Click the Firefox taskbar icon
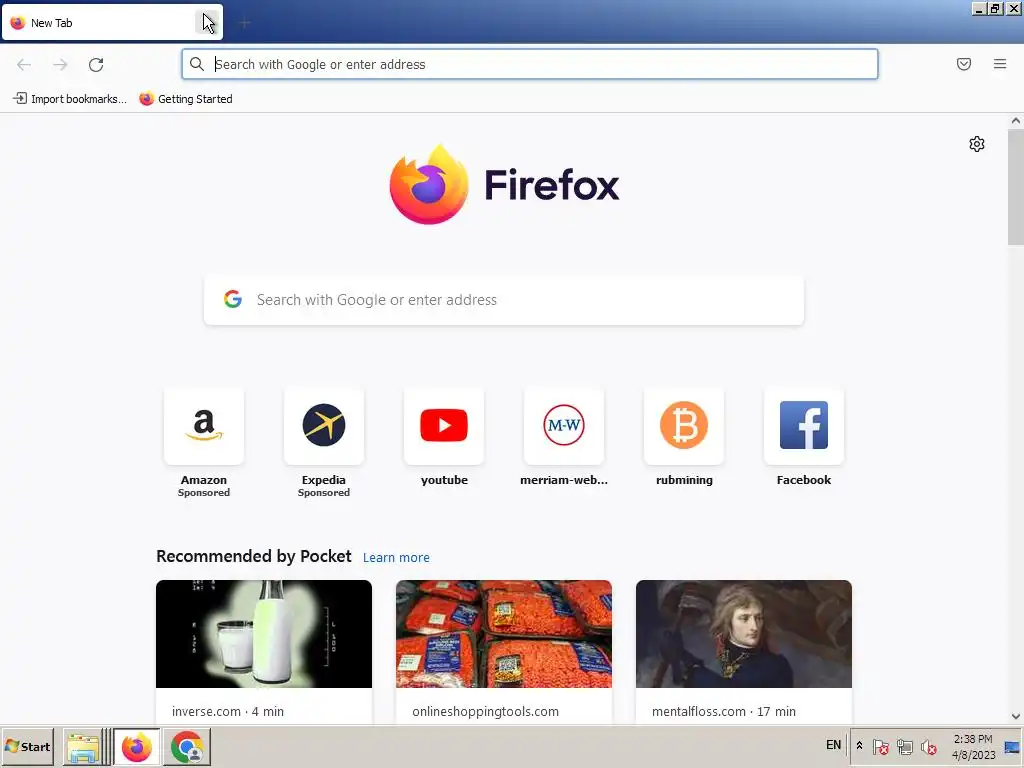This screenshot has width=1024, height=768. point(136,747)
